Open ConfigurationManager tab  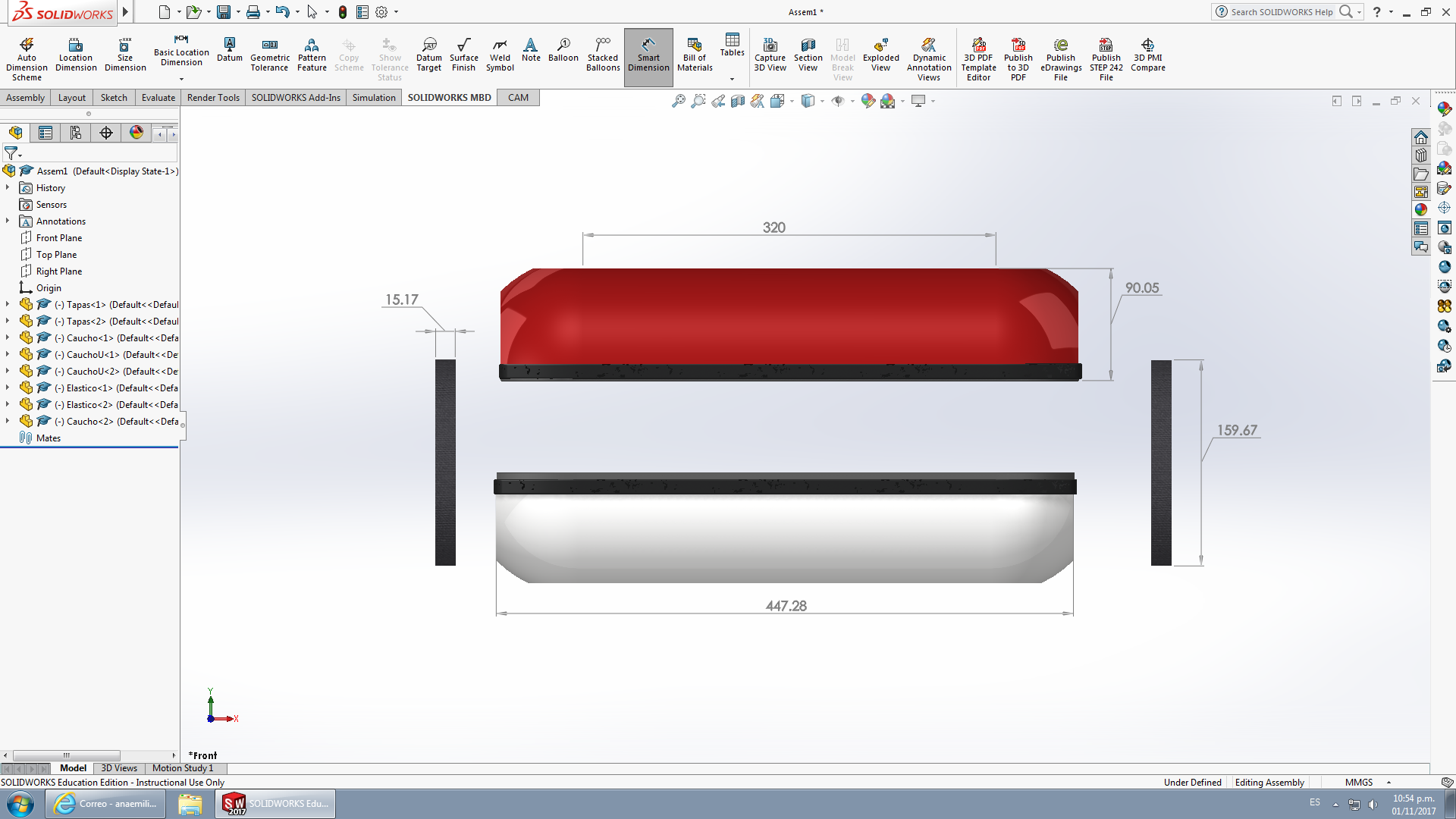pos(76,133)
